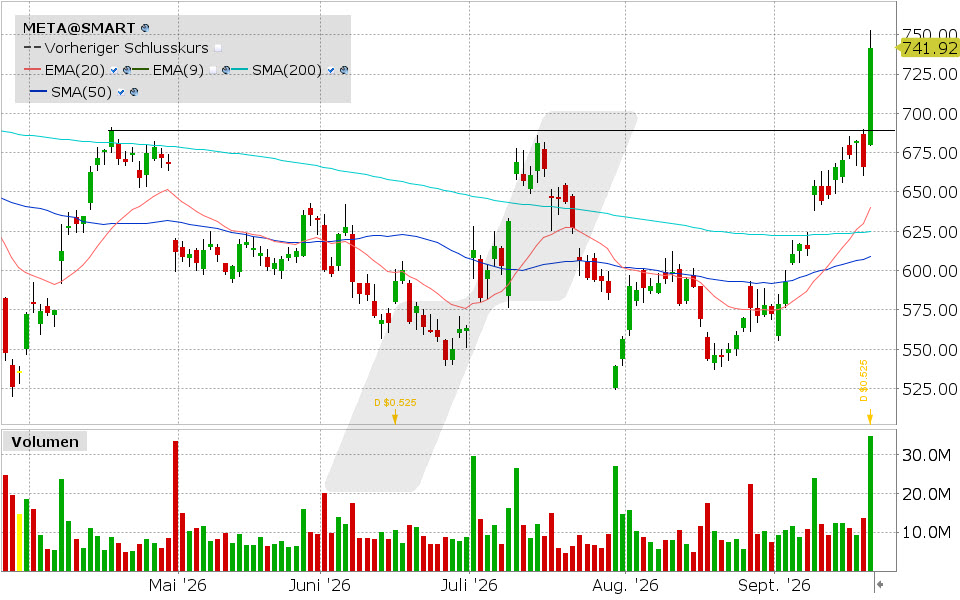Click the yellow 741.92 price tag
The image size is (960, 600).
[x=928, y=48]
